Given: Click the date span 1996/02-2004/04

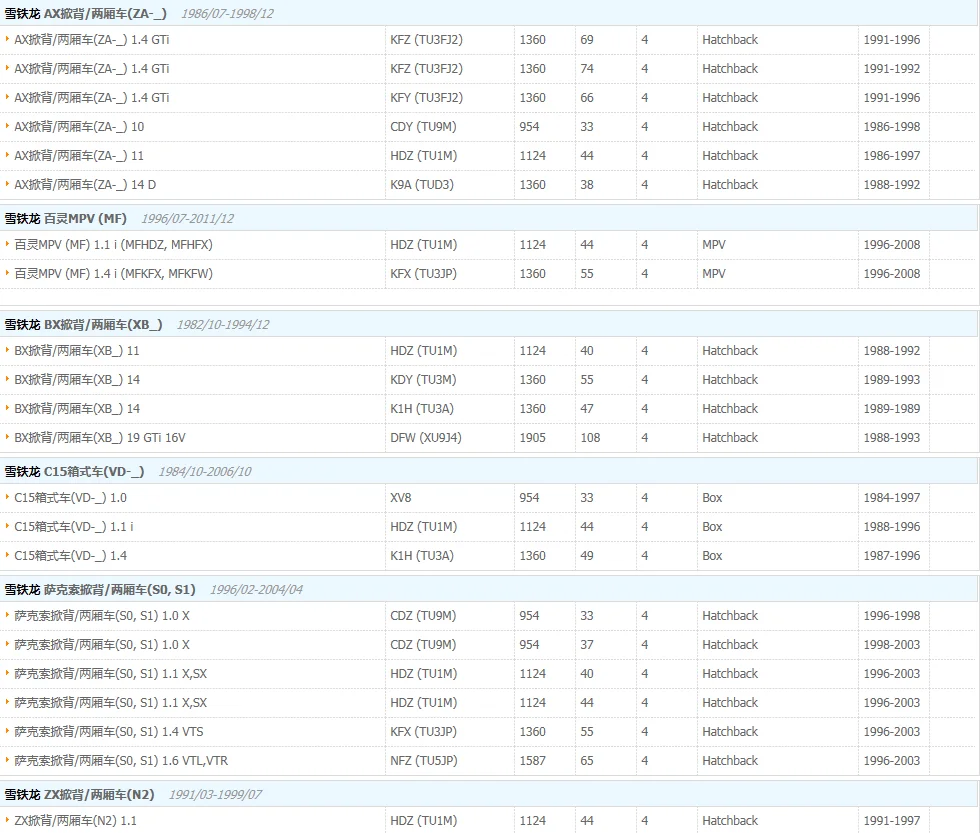Looking at the screenshot, I should point(256,589).
